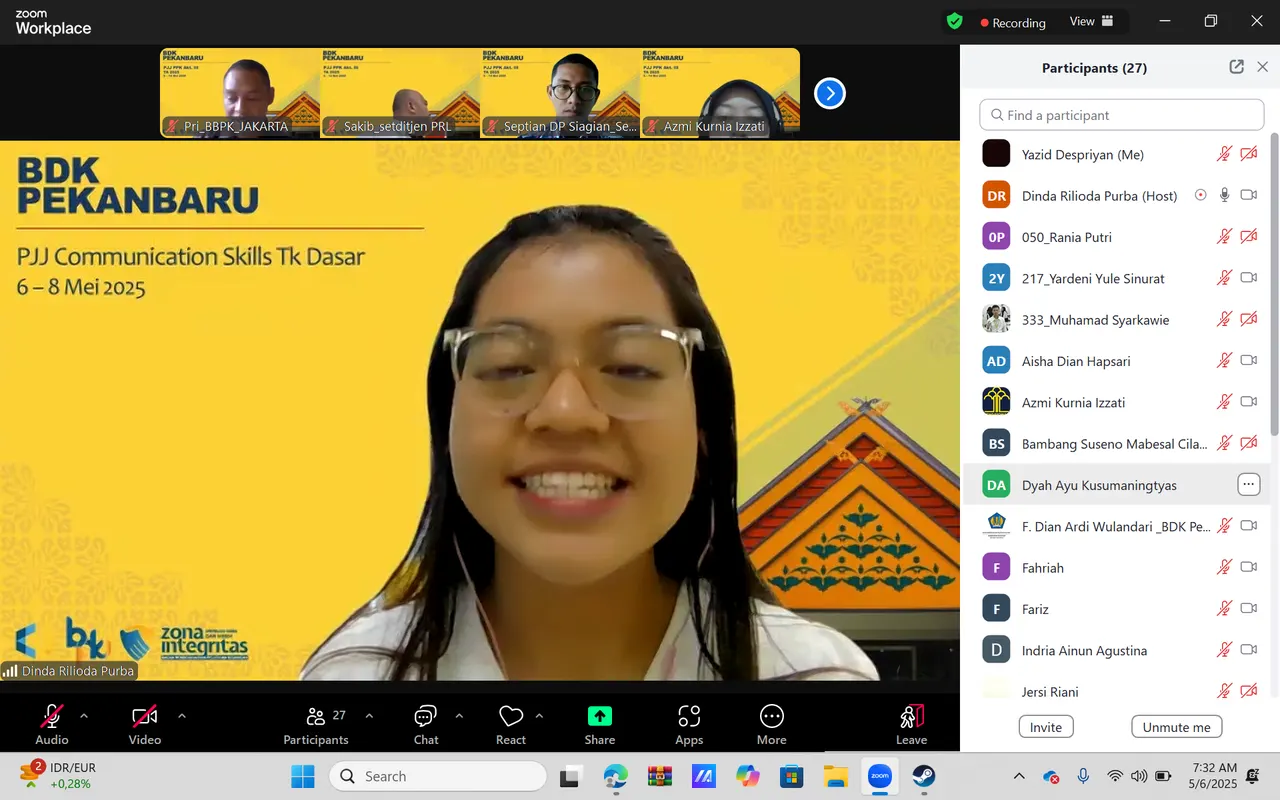Click the Unmute me button
The width and height of the screenshot is (1280, 800).
tap(1177, 727)
